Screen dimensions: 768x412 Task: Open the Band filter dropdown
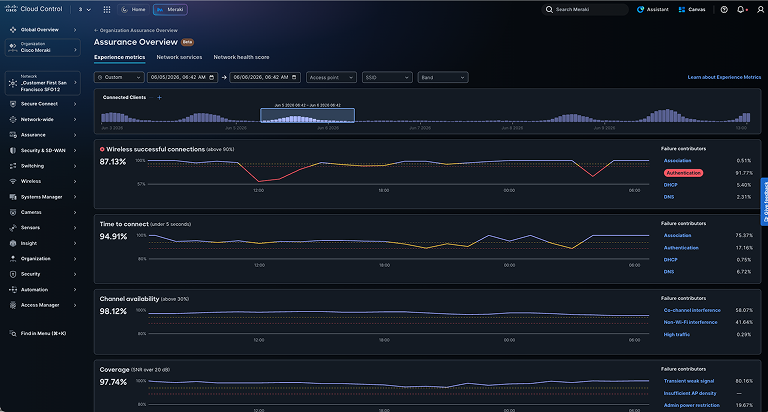pos(443,77)
